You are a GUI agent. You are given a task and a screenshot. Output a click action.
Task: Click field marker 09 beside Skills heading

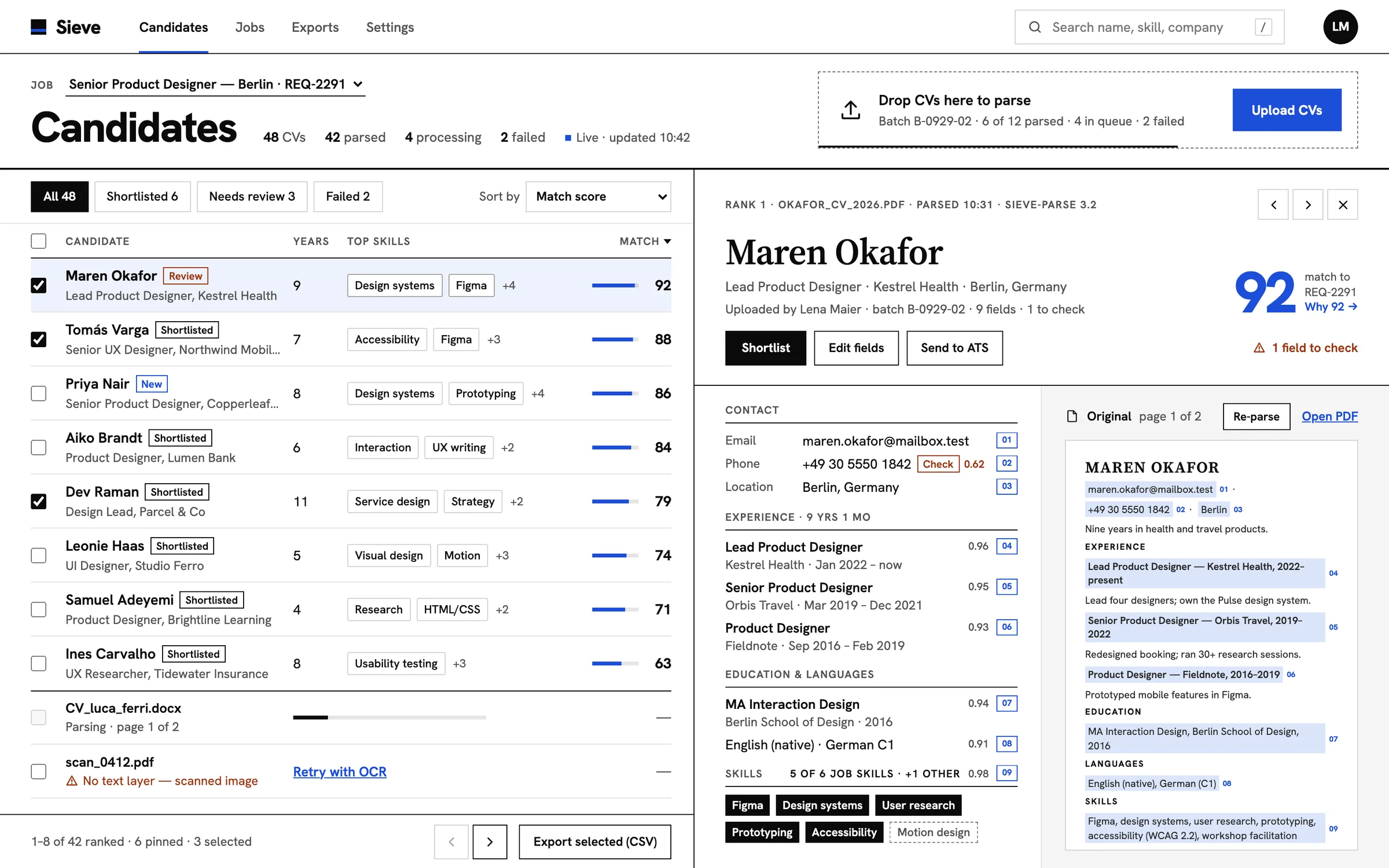[x=1007, y=773]
